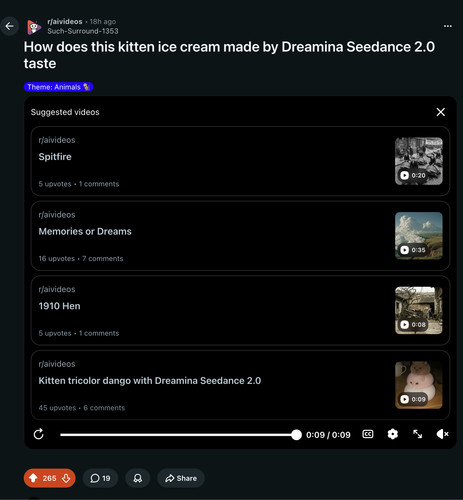Close the Suggested videos overlay
Image resolution: width=463 pixels, height=500 pixels.
coord(441,112)
